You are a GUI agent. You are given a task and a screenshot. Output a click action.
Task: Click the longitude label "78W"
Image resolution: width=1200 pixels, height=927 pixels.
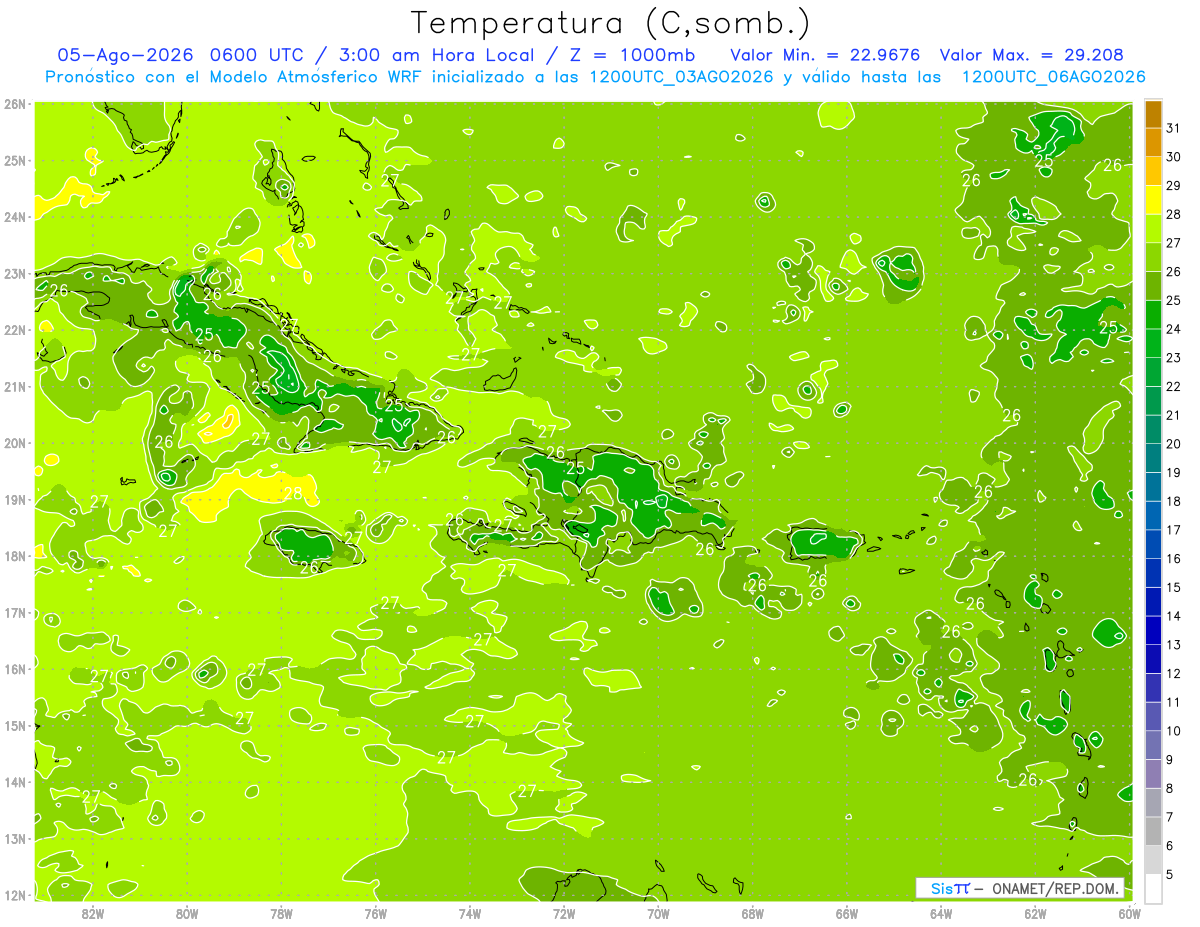[281, 913]
